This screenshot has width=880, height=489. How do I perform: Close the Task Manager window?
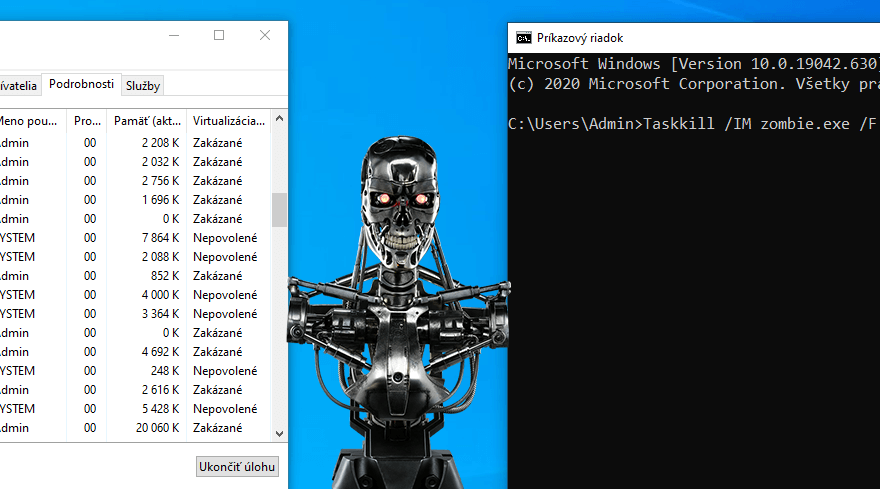pos(265,35)
